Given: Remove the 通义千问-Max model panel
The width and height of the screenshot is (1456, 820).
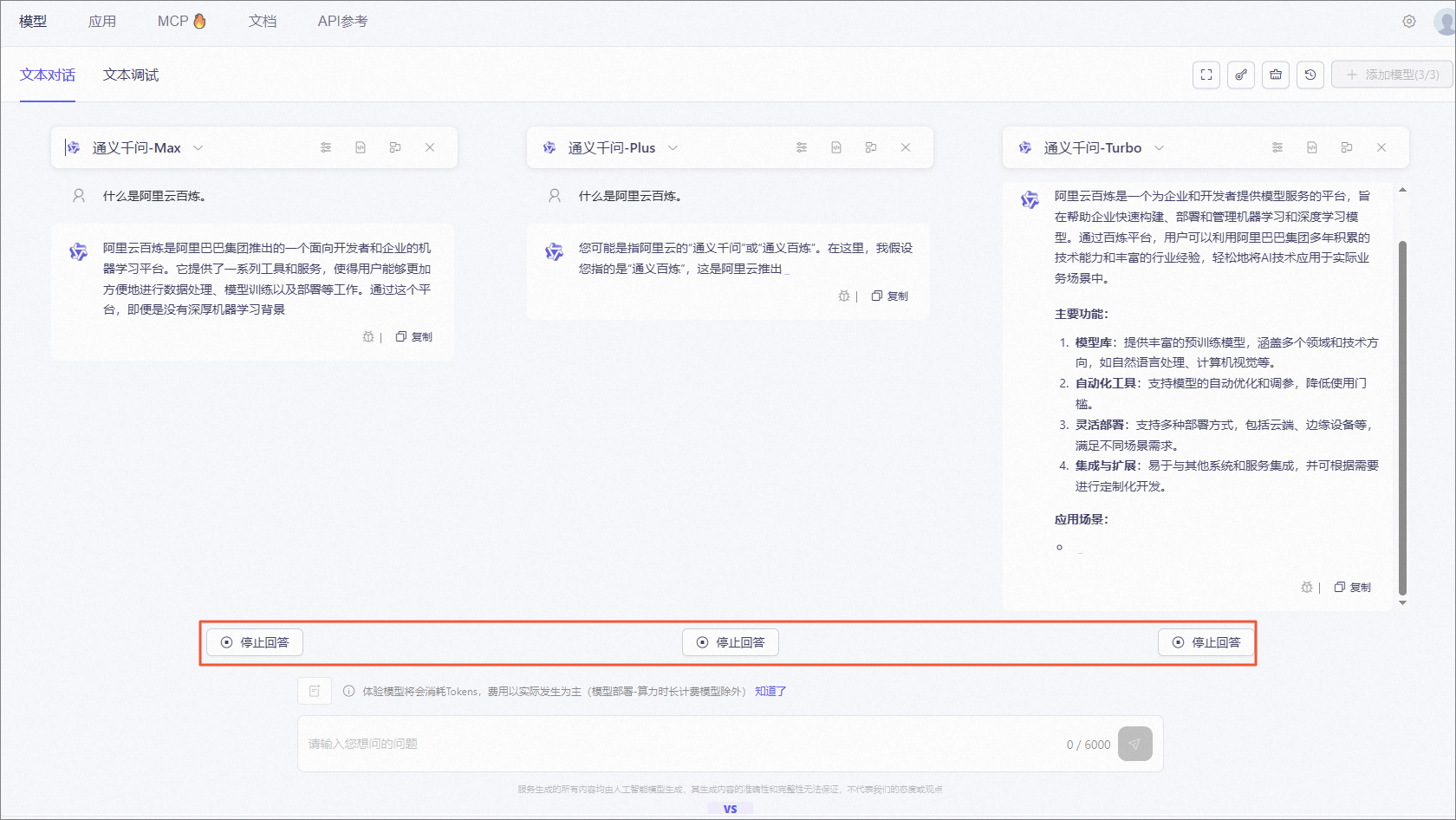Looking at the screenshot, I should pyautogui.click(x=430, y=147).
